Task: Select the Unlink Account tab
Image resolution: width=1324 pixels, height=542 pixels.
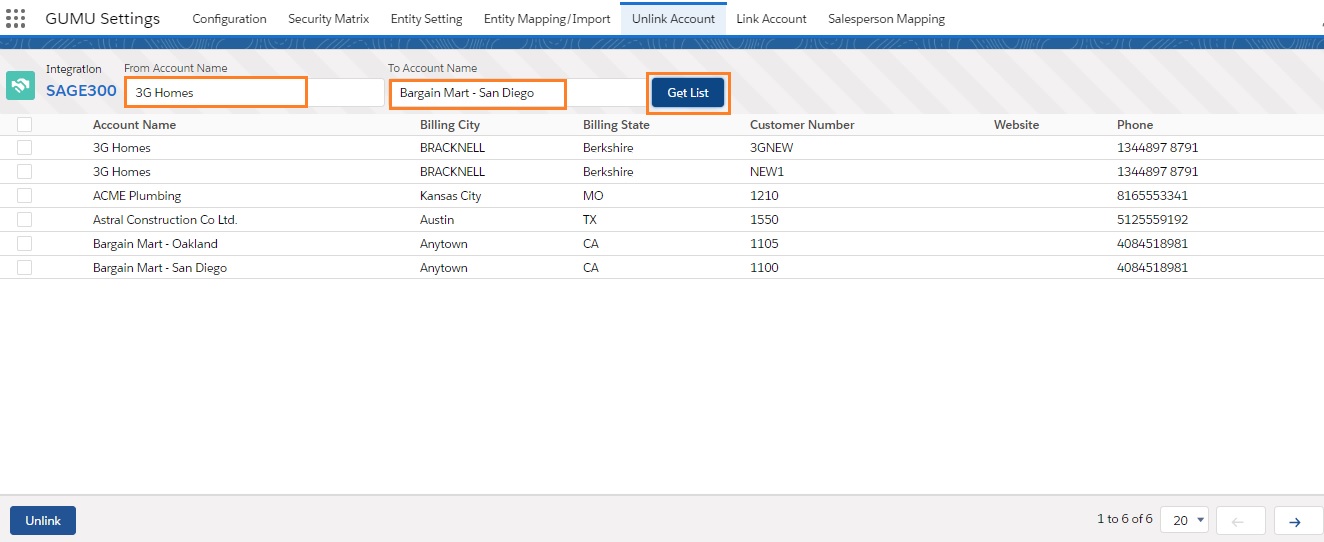Action: point(673,18)
